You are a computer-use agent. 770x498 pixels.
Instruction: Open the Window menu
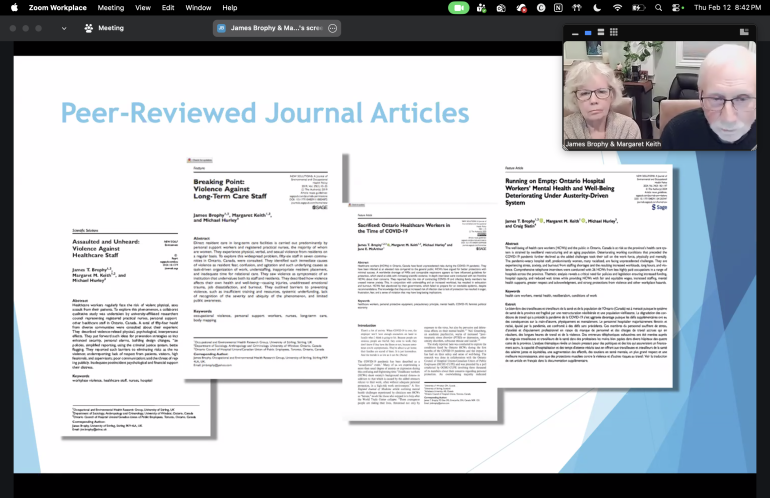click(x=198, y=7)
